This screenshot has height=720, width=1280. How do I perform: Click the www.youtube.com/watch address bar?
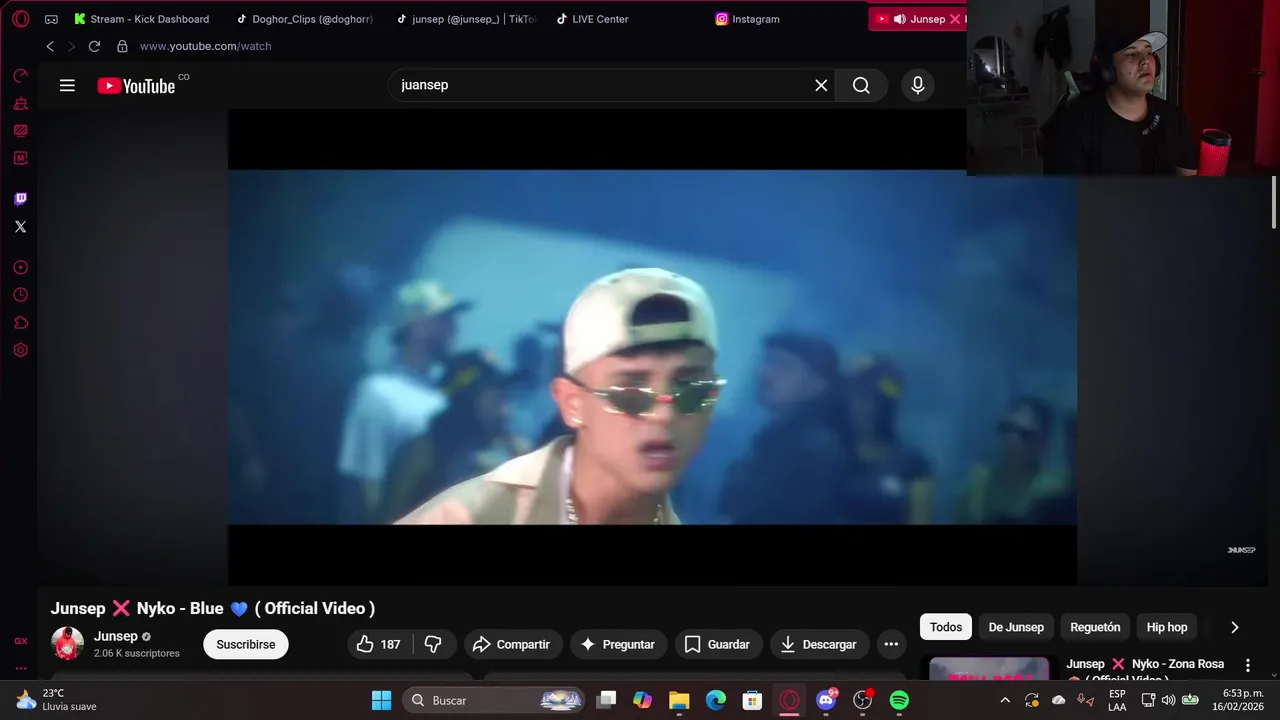coord(205,46)
